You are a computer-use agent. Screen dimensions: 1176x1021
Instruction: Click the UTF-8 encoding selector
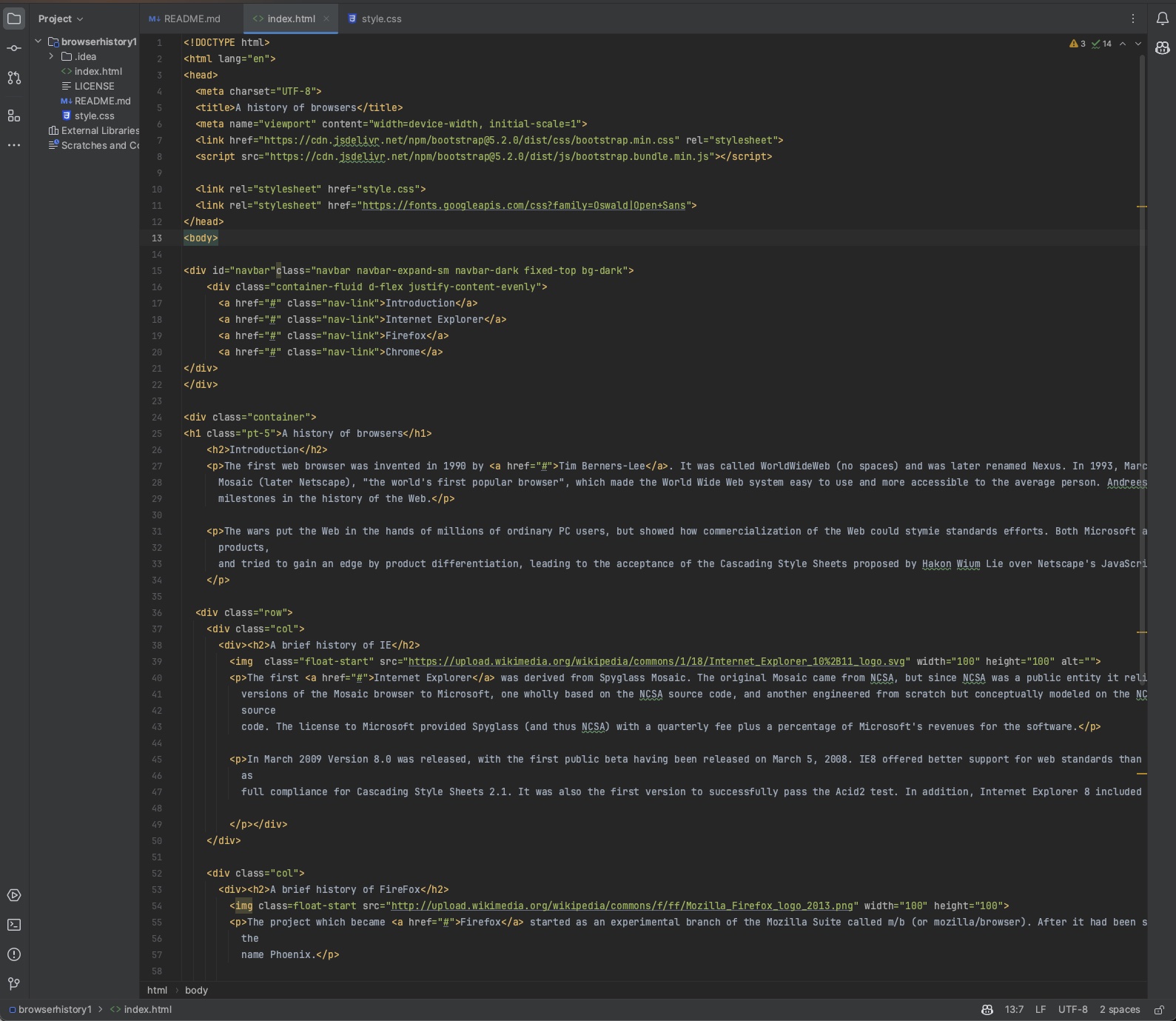pyautogui.click(x=1072, y=1010)
